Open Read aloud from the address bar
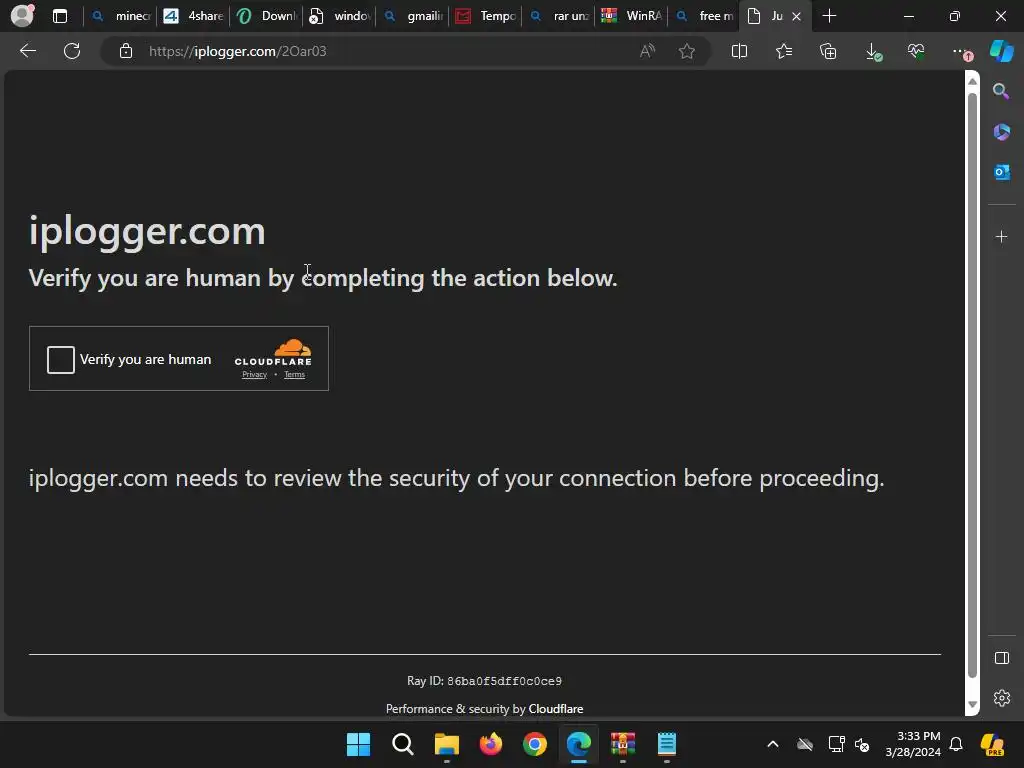Screen dimensions: 1024x768 click(647, 51)
